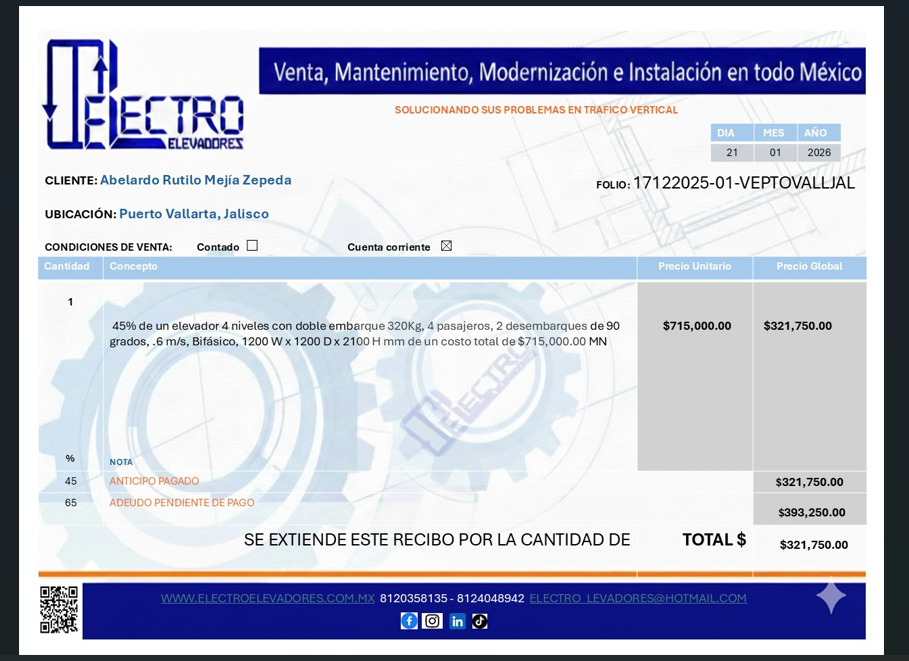Select the DIA value 21
Viewport: 909px width, 661px height.
[x=732, y=153]
